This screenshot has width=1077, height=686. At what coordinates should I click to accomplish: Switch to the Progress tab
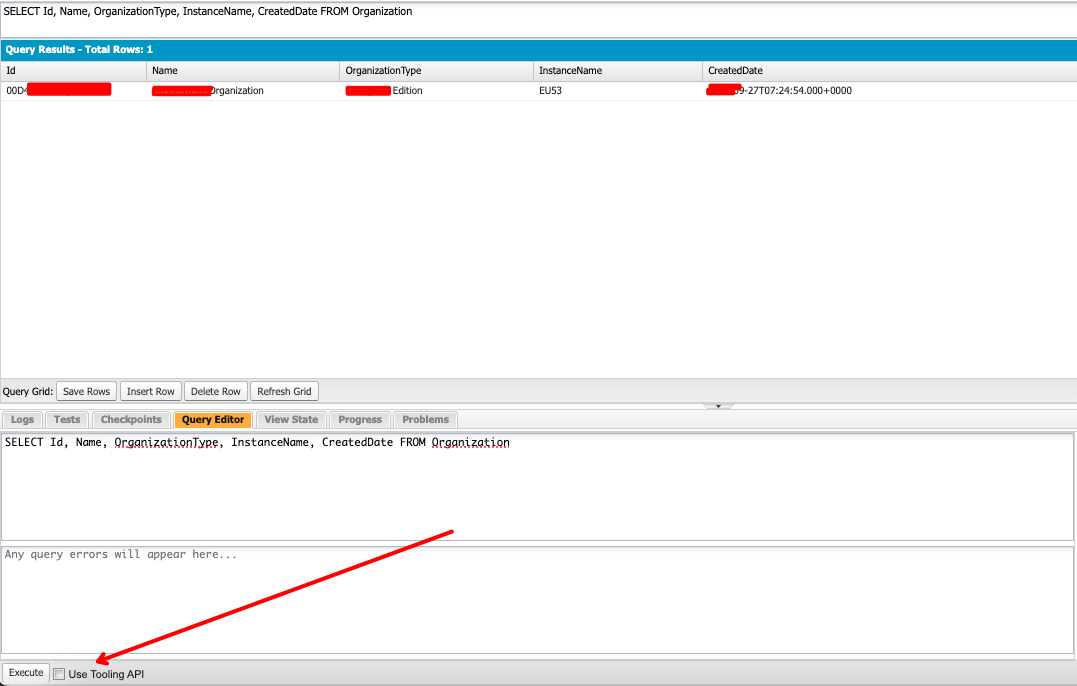pyautogui.click(x=359, y=419)
